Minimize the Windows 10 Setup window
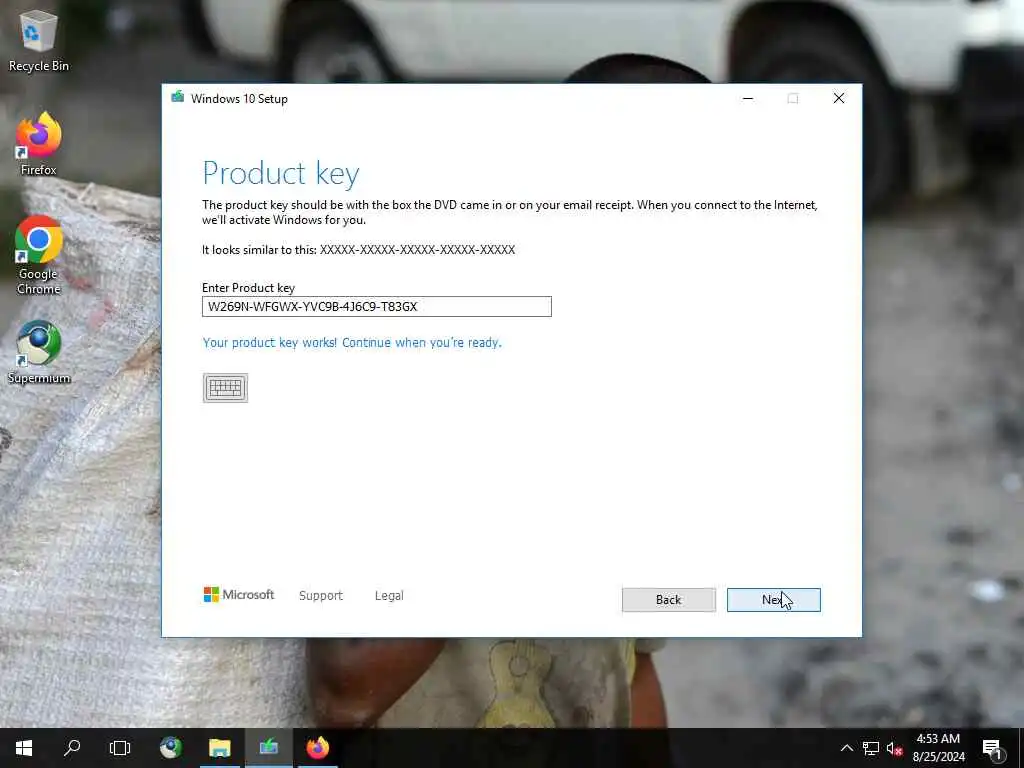Screen dimensions: 1024x768 (x=748, y=99)
